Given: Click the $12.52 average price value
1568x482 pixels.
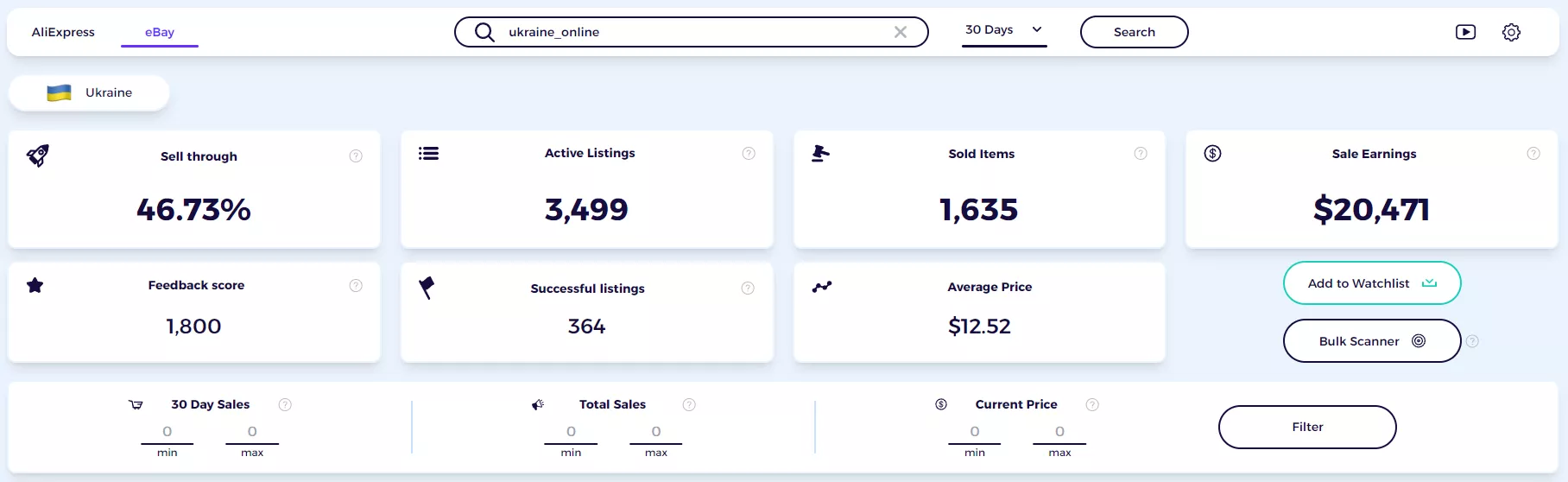Looking at the screenshot, I should (979, 327).
